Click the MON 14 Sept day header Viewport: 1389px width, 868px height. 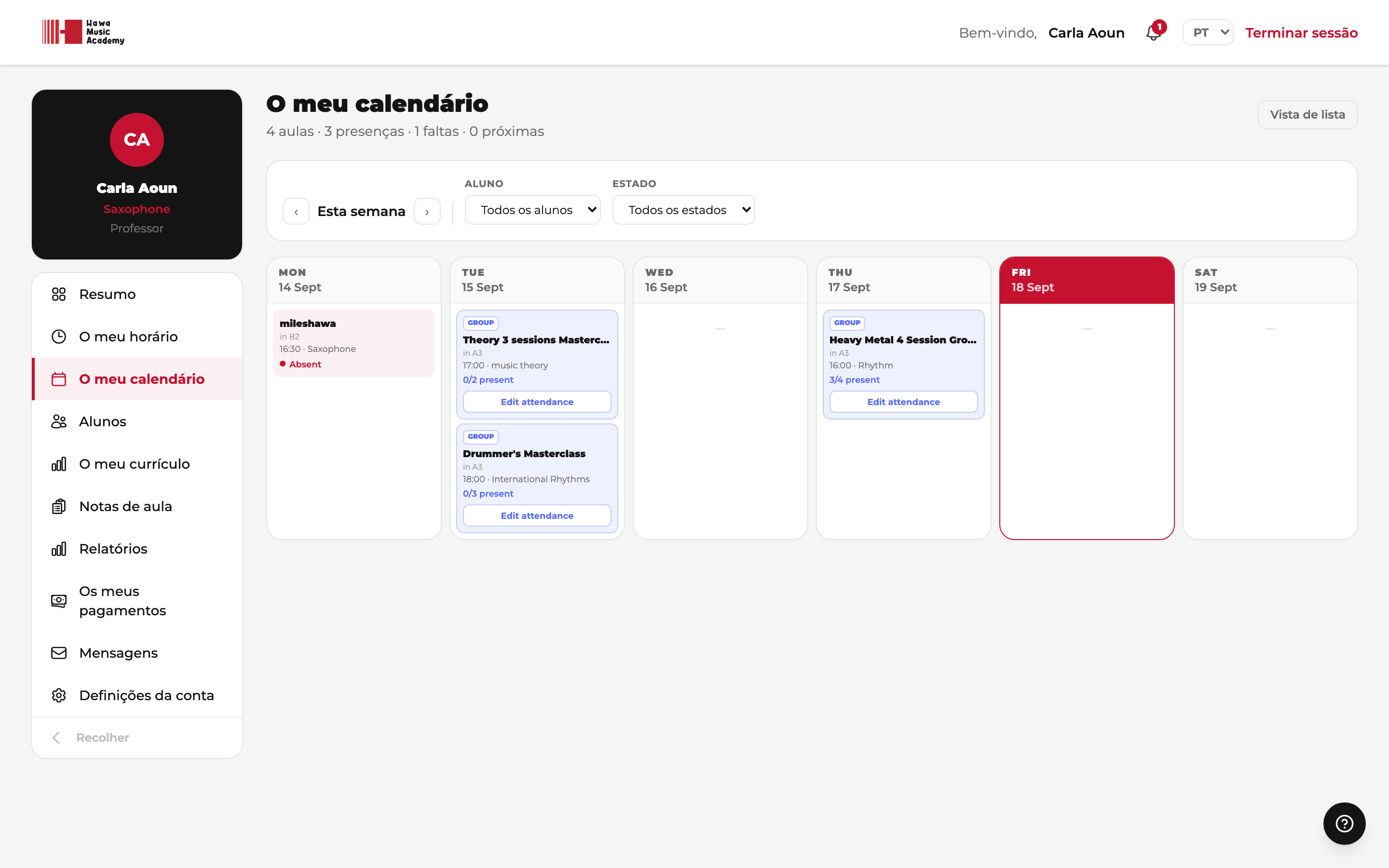click(x=354, y=280)
